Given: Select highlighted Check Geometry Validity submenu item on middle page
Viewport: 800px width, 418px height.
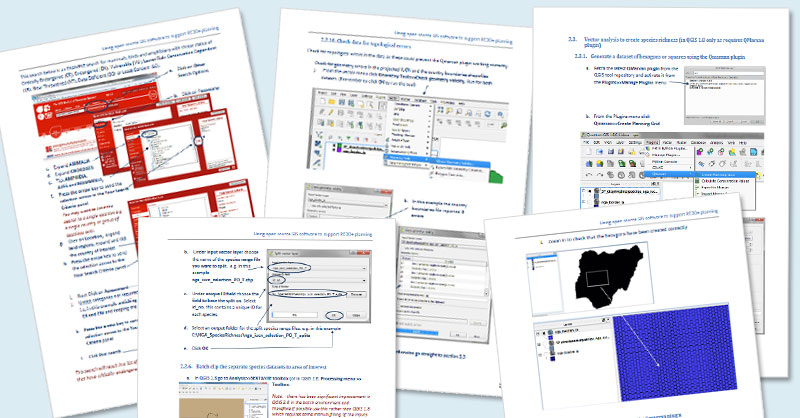Looking at the screenshot, I should tap(461, 163).
